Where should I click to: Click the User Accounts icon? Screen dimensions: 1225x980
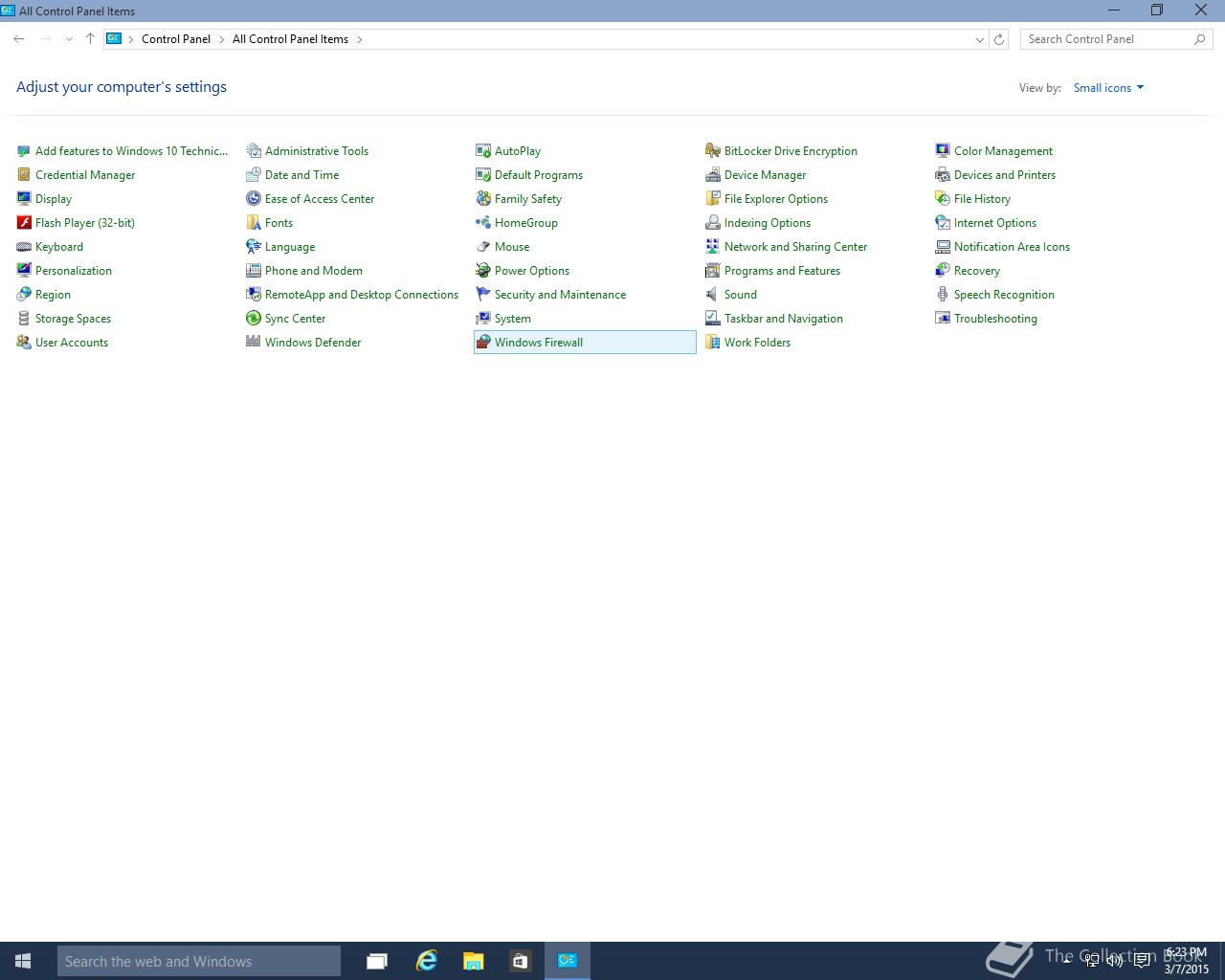pyautogui.click(x=24, y=343)
